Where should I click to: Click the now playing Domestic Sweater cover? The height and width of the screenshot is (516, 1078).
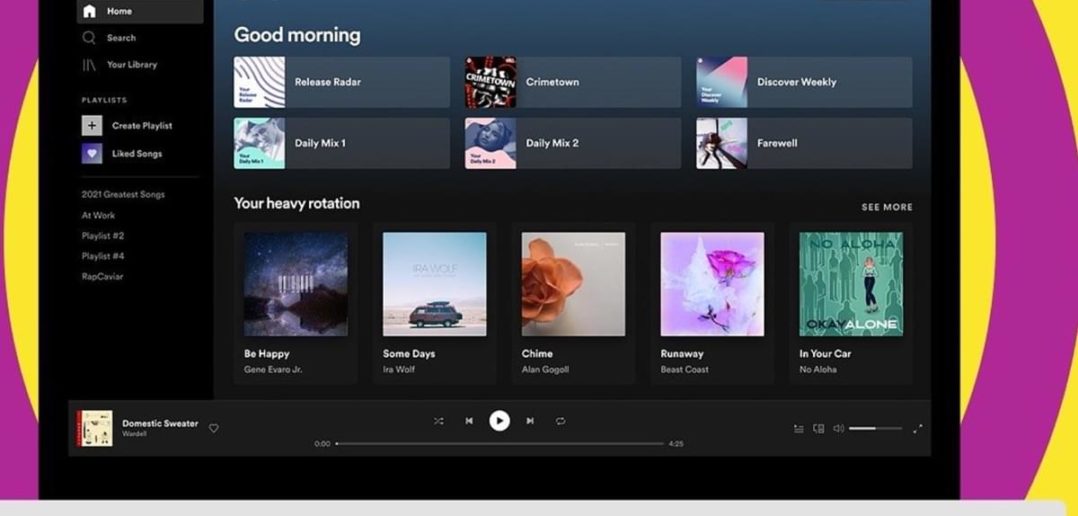[95, 428]
